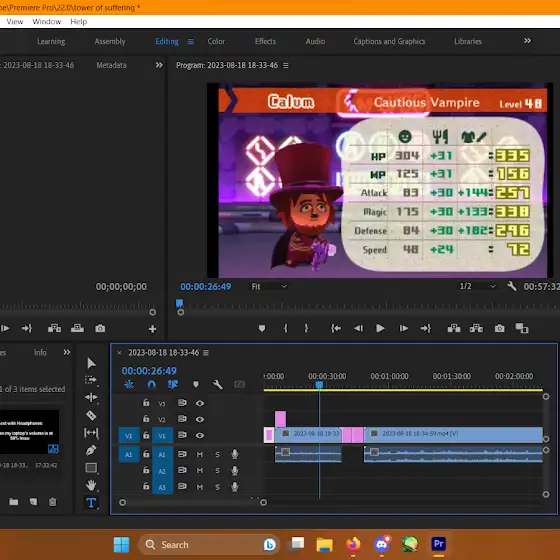Open the Help menu
The image size is (560, 560).
[79, 22]
